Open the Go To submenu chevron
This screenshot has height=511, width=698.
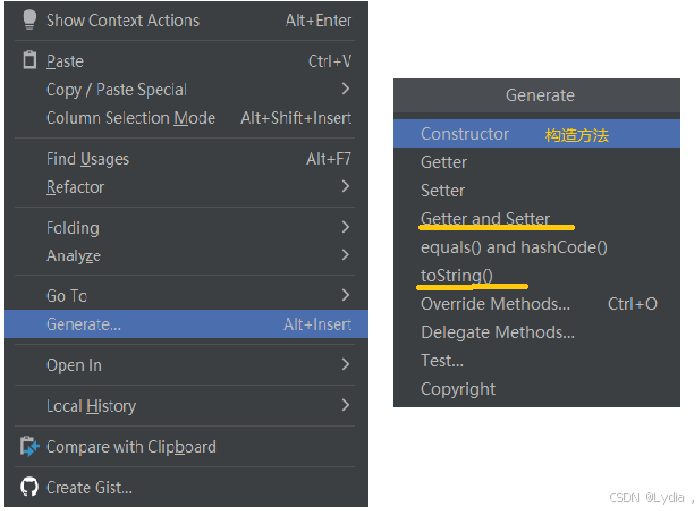coord(345,295)
